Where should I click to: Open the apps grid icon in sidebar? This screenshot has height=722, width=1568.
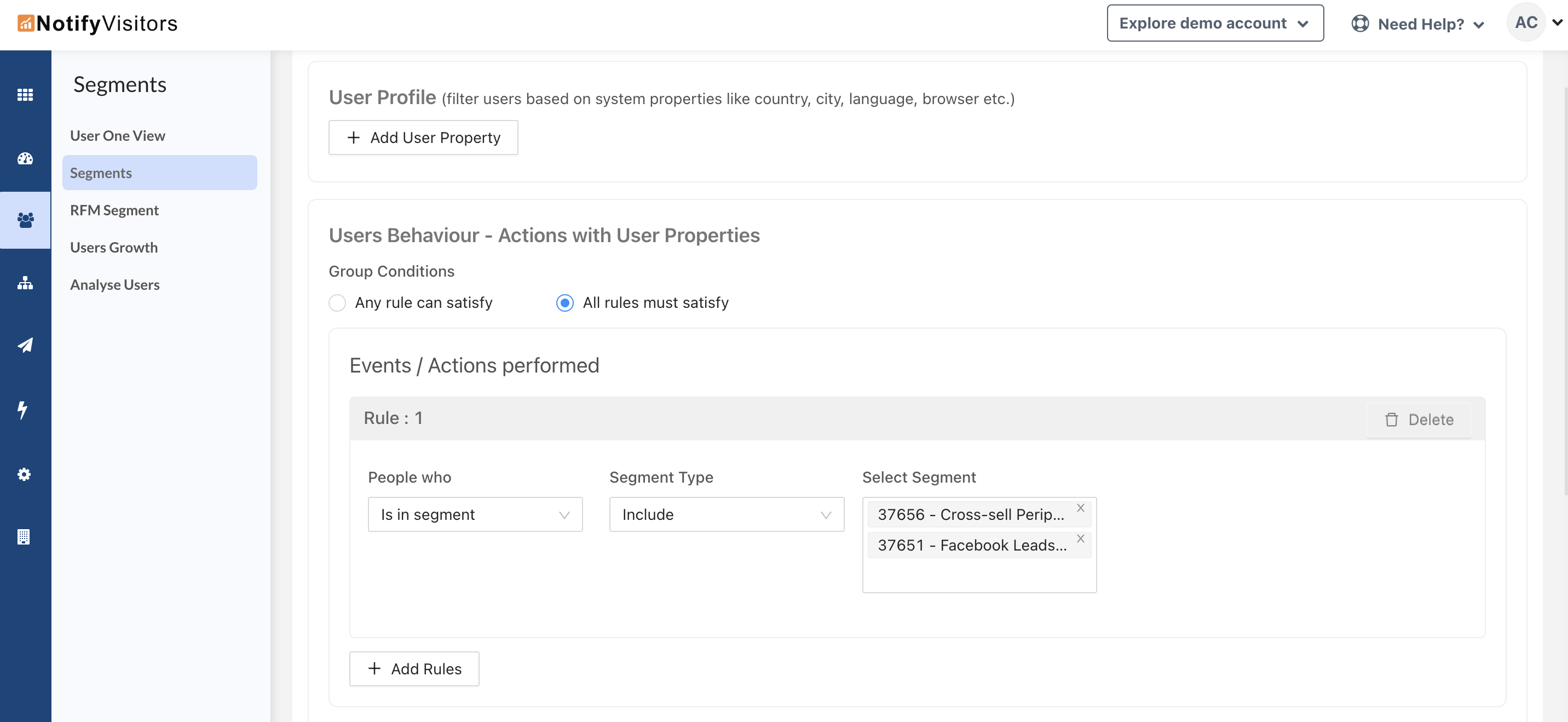pyautogui.click(x=25, y=94)
